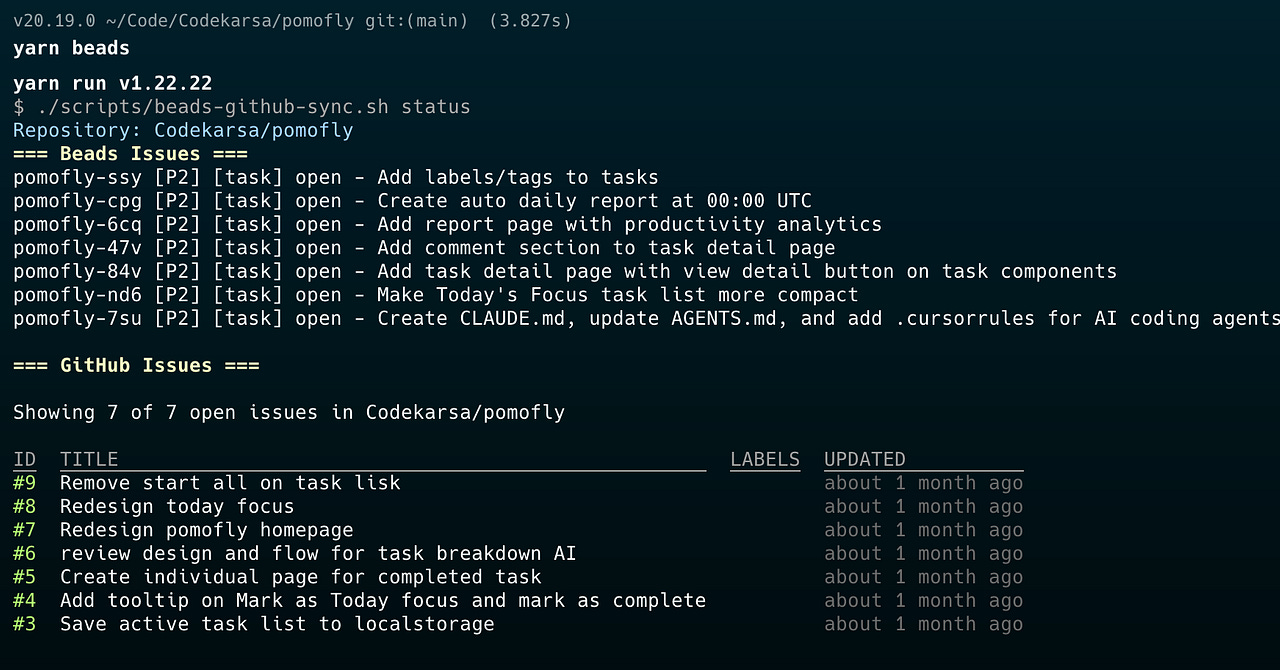The width and height of the screenshot is (1280, 670).
Task: Click issue number #5
Action: click(24, 577)
